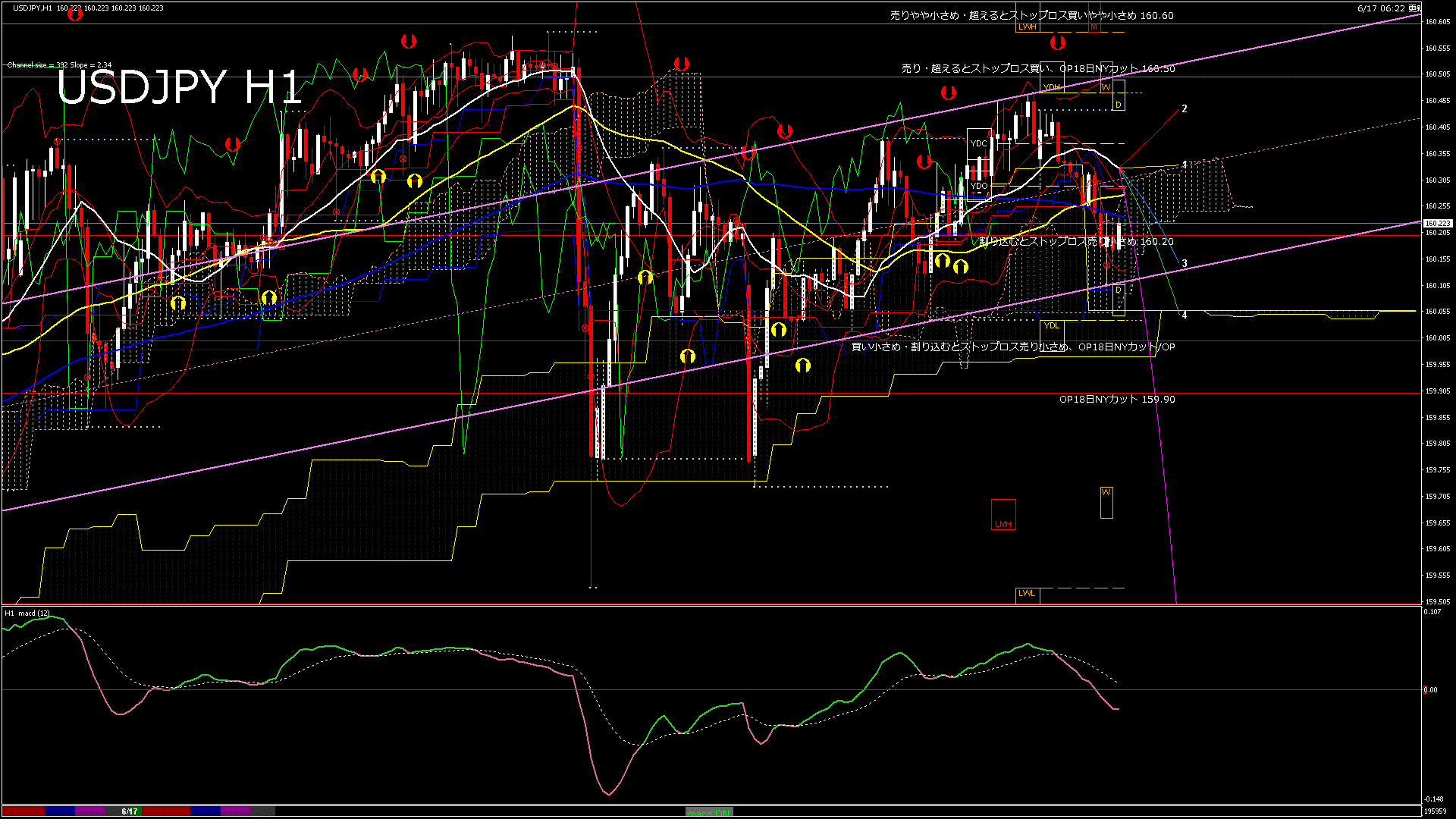Click the 'Channel size = 332 Slope = 2.34' text
The image size is (1456, 819).
pos(59,65)
